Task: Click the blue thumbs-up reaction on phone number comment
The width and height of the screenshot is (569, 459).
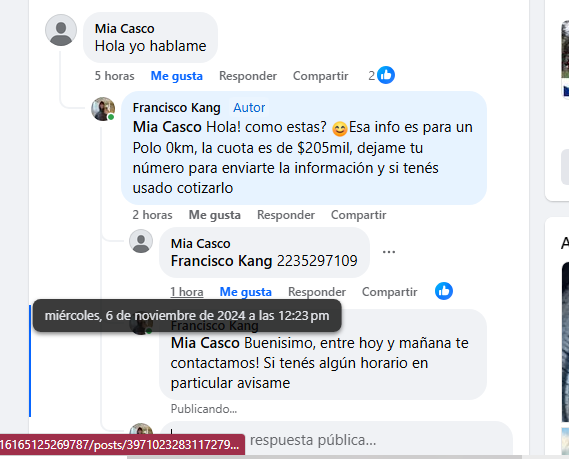Action: click(x=444, y=291)
